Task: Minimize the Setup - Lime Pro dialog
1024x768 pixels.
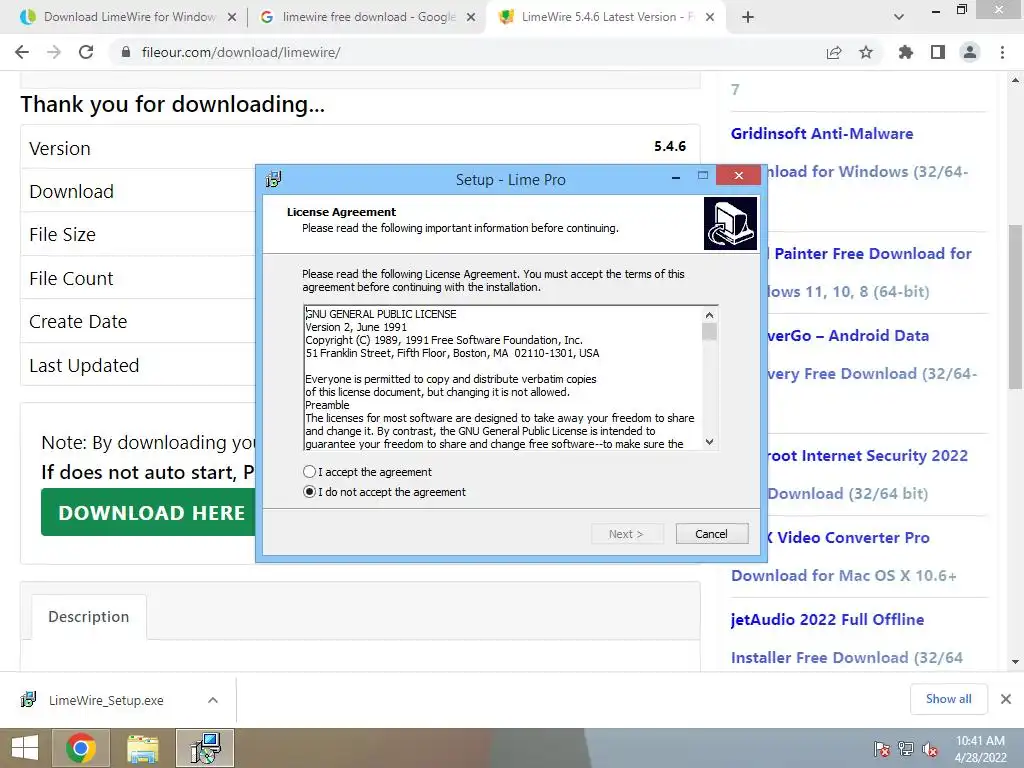Action: [676, 176]
